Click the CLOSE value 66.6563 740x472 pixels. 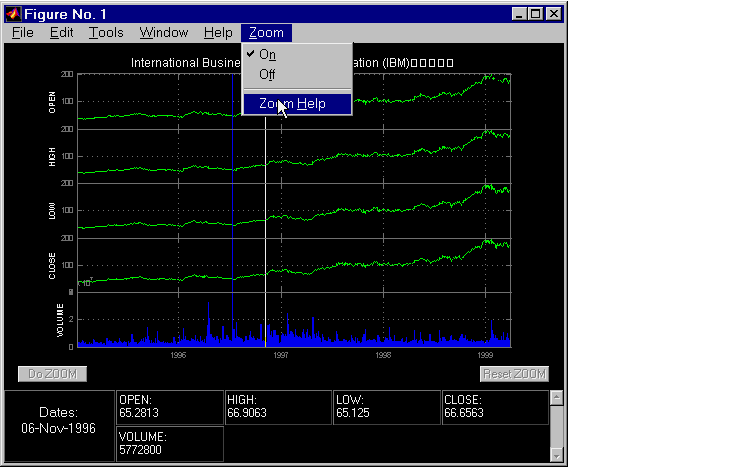[x=463, y=413]
